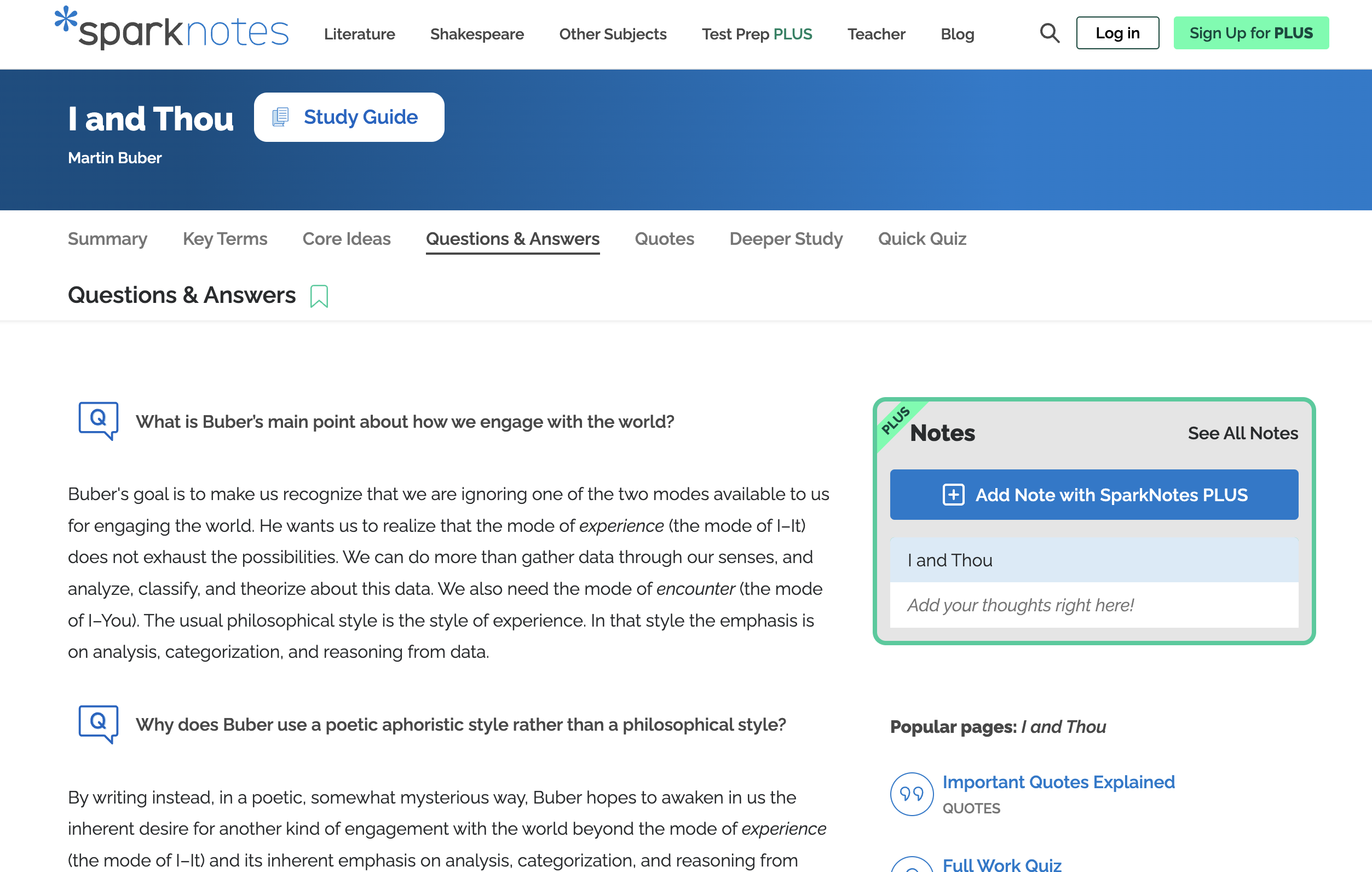The image size is (1372, 872).
Task: Click Sign Up for PLUS button
Action: pyautogui.click(x=1250, y=33)
